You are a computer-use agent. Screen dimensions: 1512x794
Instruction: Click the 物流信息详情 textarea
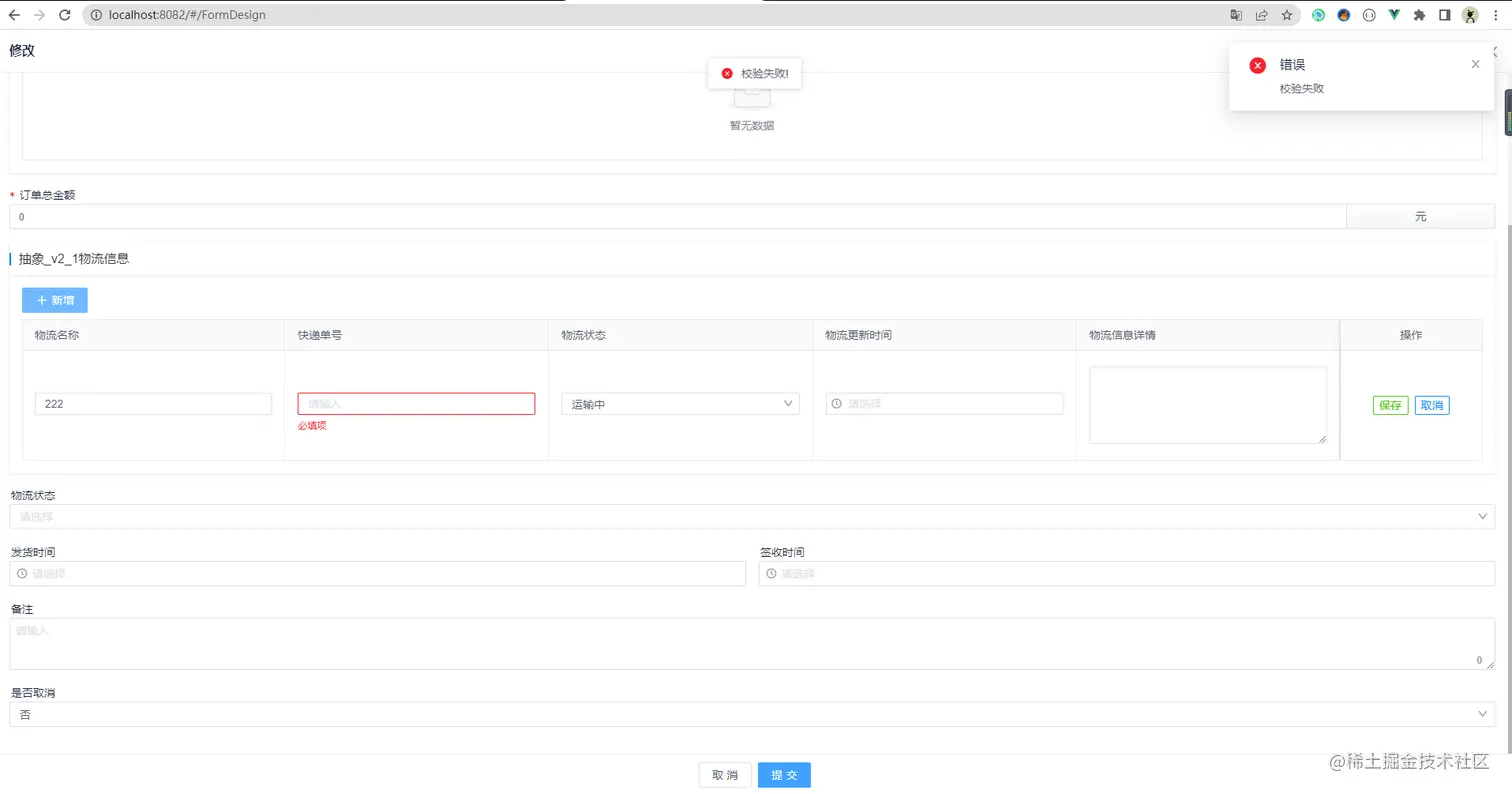1208,405
